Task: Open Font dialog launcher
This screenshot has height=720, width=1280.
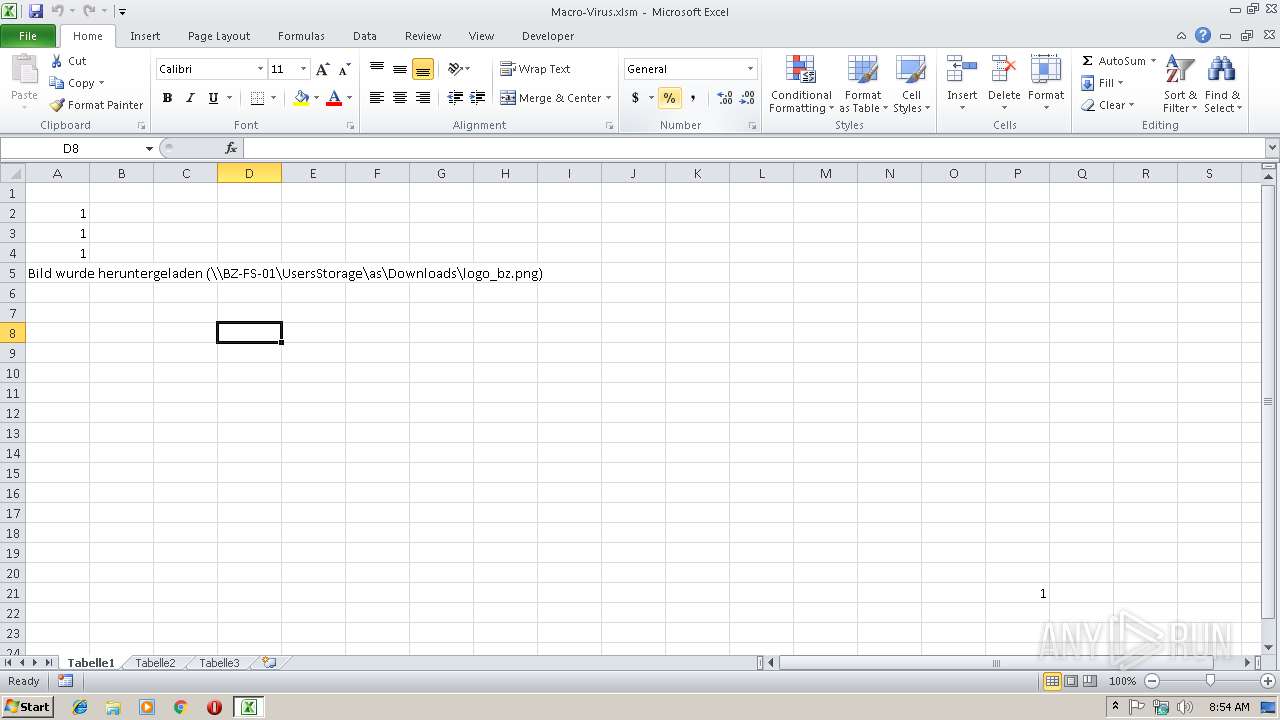Action: point(351,126)
